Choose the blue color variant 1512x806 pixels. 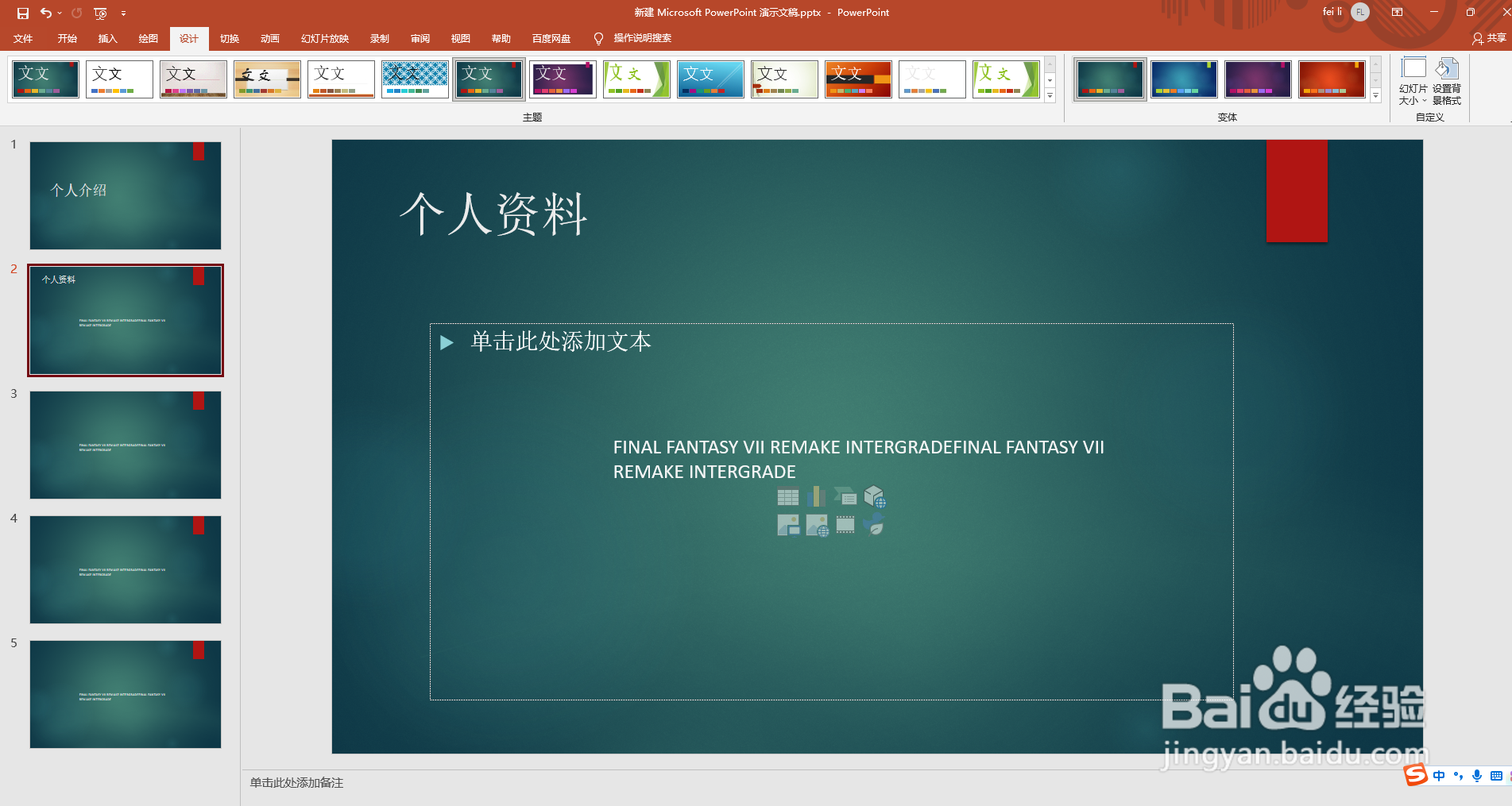[x=1184, y=79]
